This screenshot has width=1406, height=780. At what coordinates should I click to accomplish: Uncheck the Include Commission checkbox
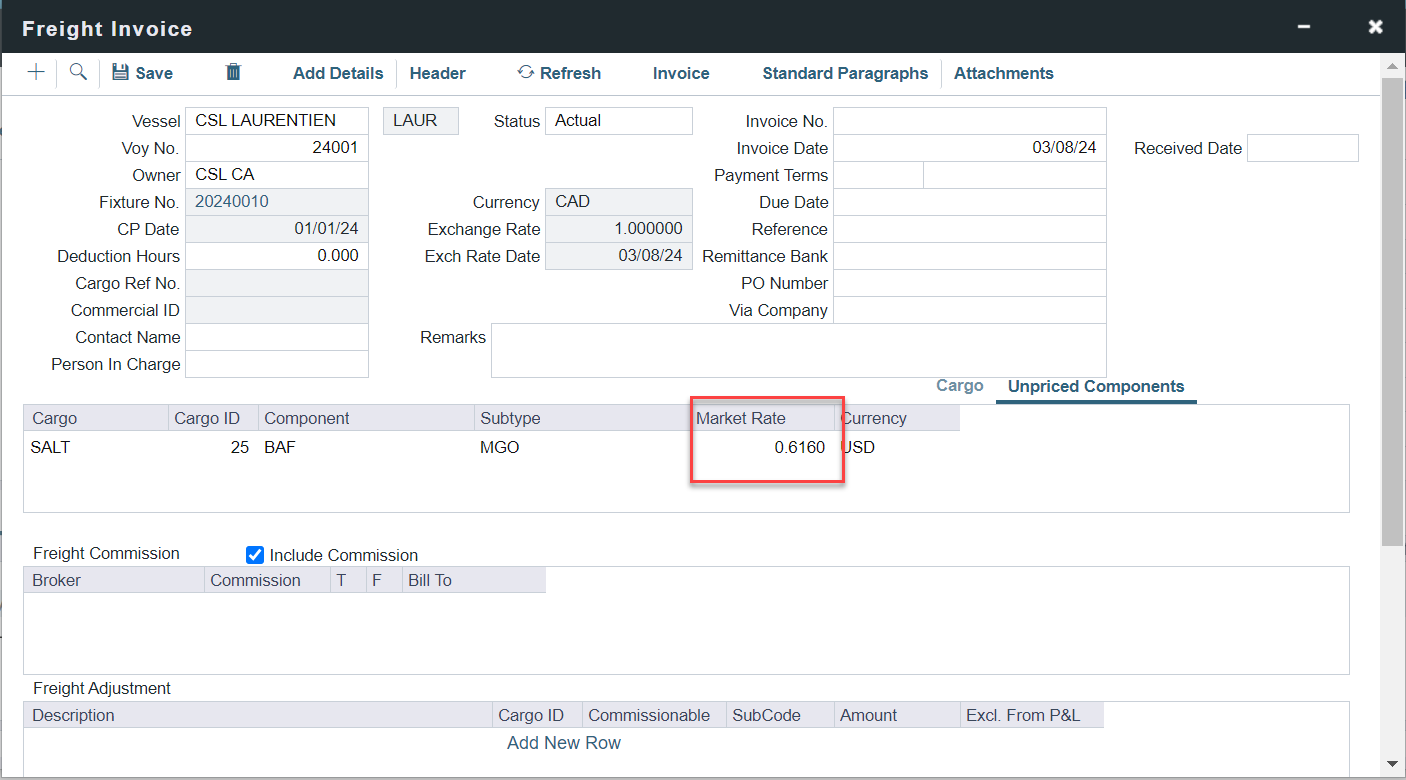click(255, 555)
